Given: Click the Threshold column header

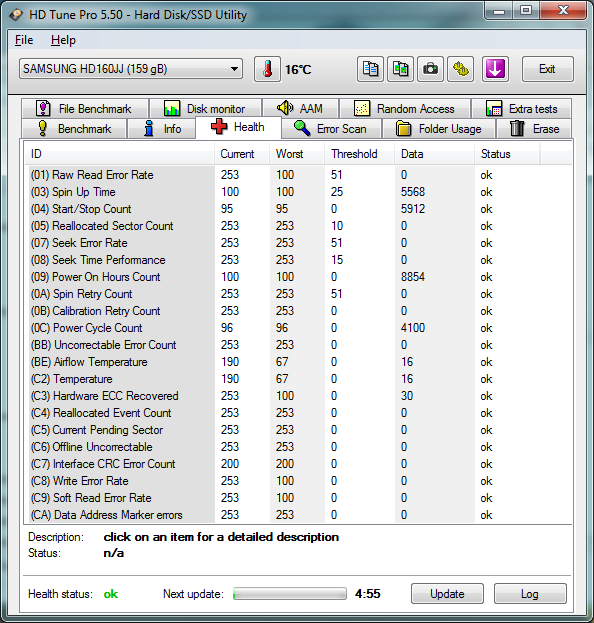Looking at the screenshot, I should point(354,154).
